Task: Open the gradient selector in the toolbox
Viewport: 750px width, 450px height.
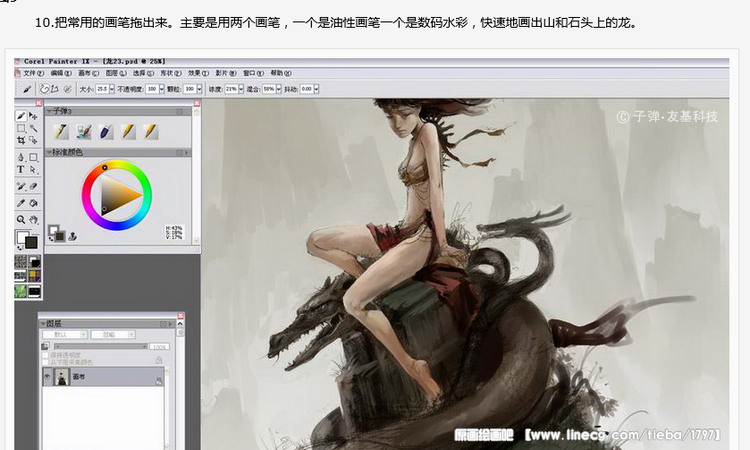Action: 34,262
